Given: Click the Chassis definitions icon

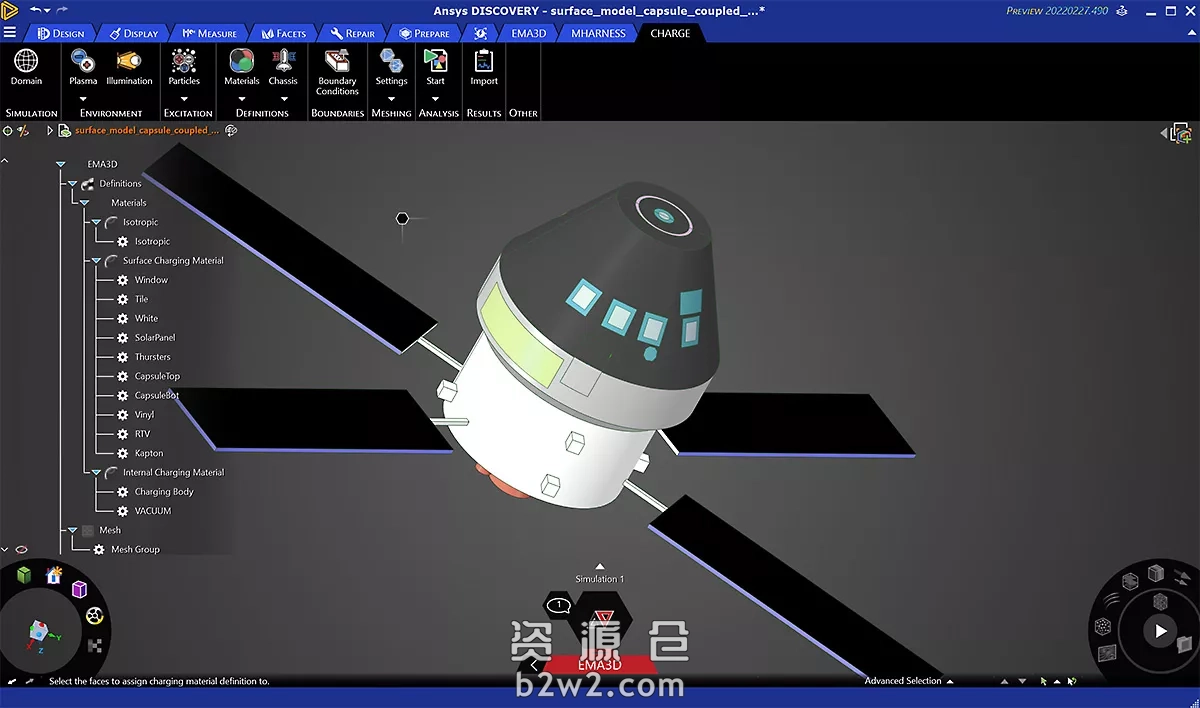Looking at the screenshot, I should pyautogui.click(x=283, y=67).
